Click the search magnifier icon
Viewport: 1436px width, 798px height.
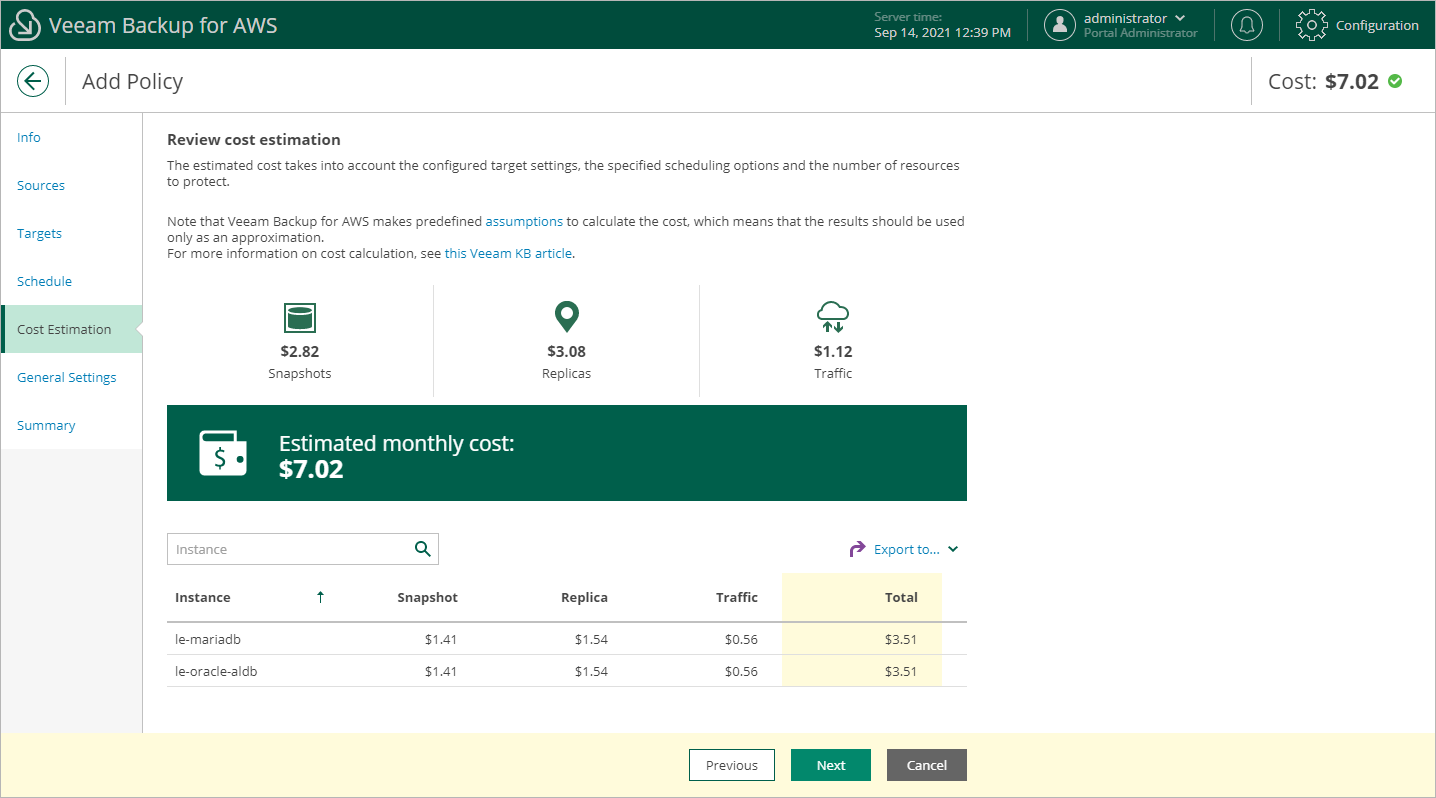(x=423, y=549)
